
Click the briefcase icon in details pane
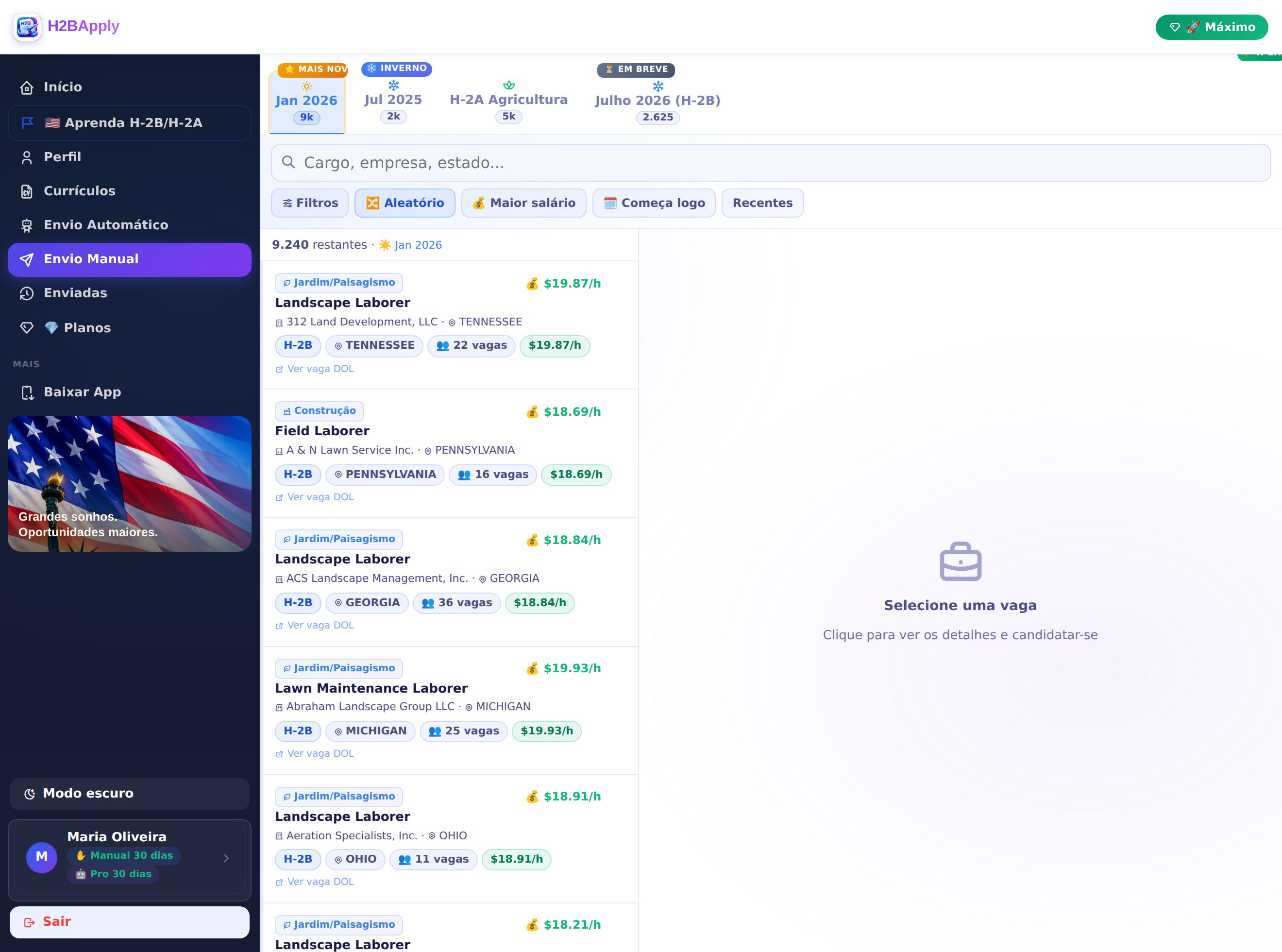pyautogui.click(x=960, y=561)
